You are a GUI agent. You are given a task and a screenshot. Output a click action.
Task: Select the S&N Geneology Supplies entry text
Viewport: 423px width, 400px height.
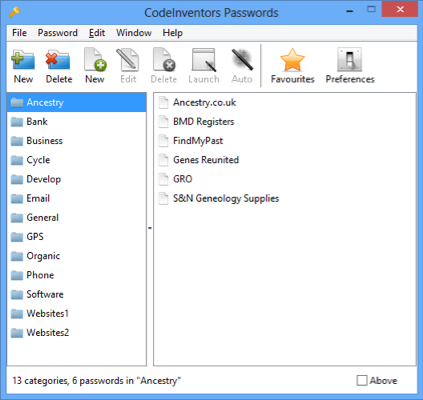(226, 198)
